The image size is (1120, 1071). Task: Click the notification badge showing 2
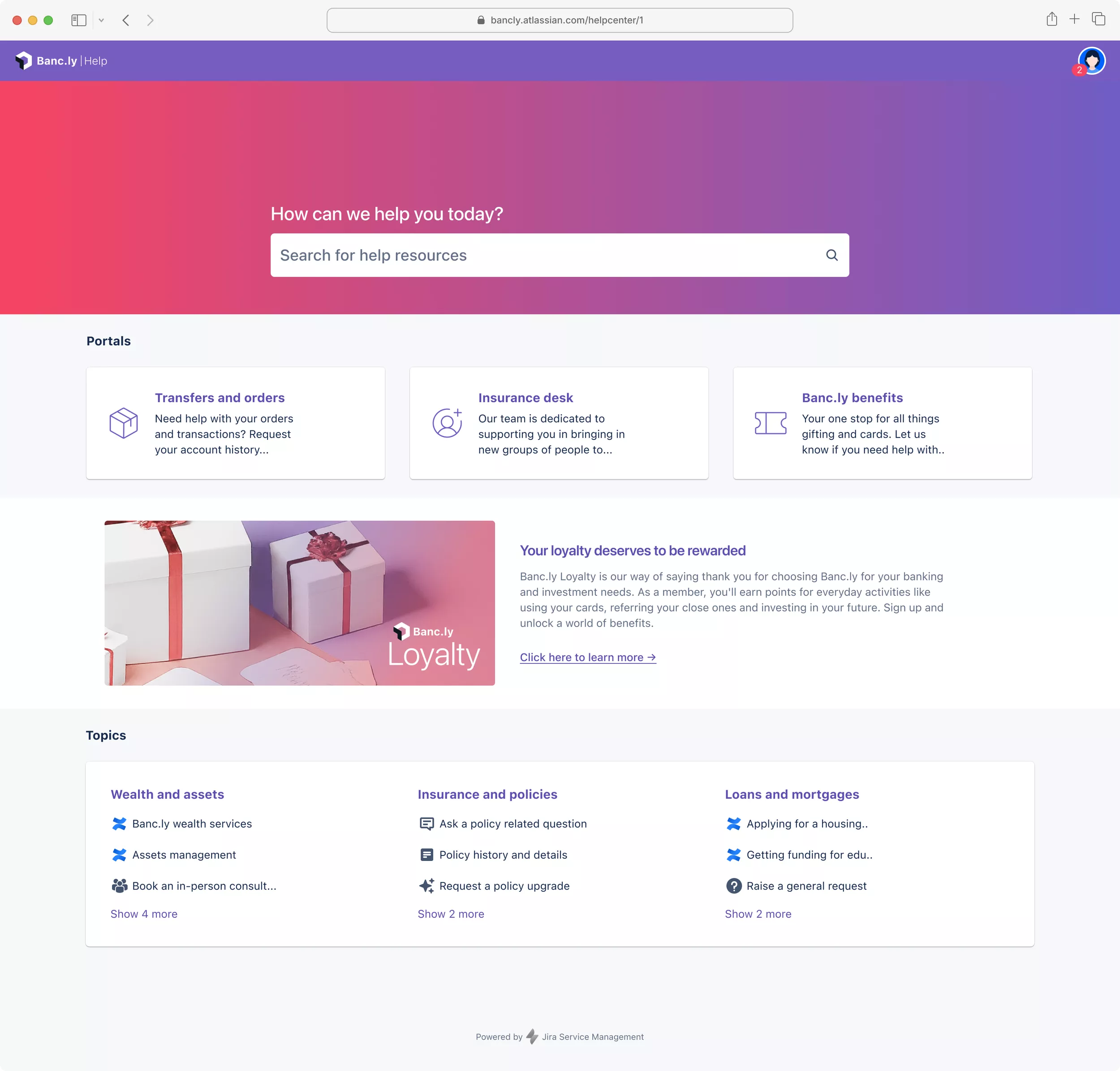(x=1079, y=70)
